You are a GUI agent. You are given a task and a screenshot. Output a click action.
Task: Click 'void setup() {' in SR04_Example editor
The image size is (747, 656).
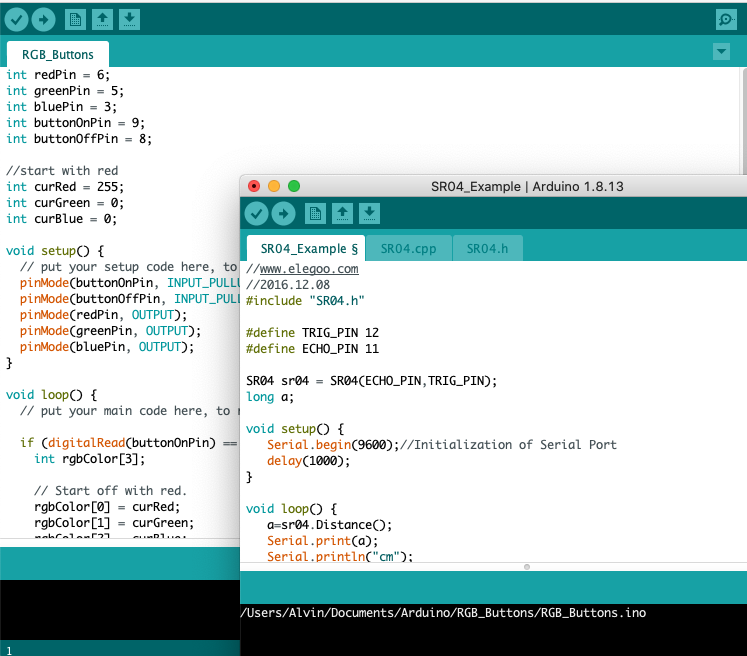pos(295,429)
